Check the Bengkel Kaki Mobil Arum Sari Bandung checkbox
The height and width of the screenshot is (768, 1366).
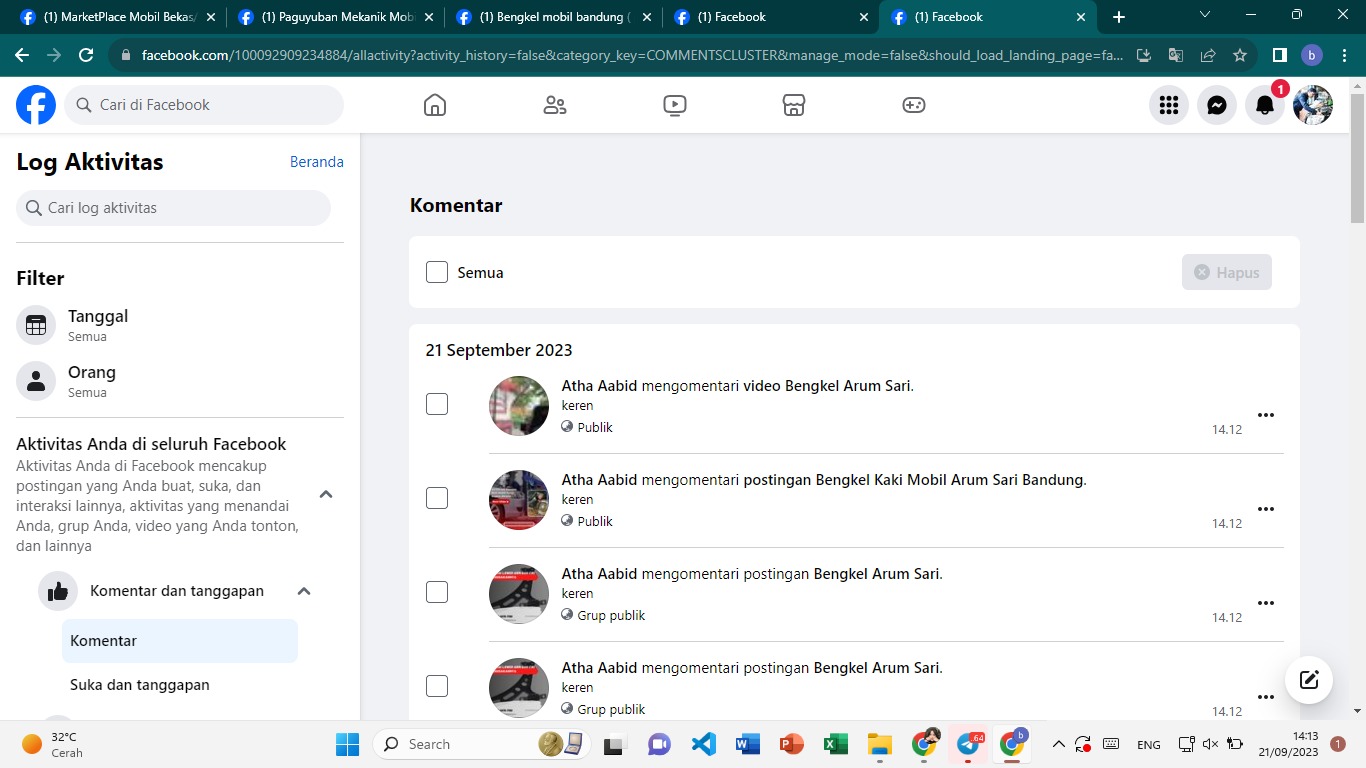(x=437, y=498)
